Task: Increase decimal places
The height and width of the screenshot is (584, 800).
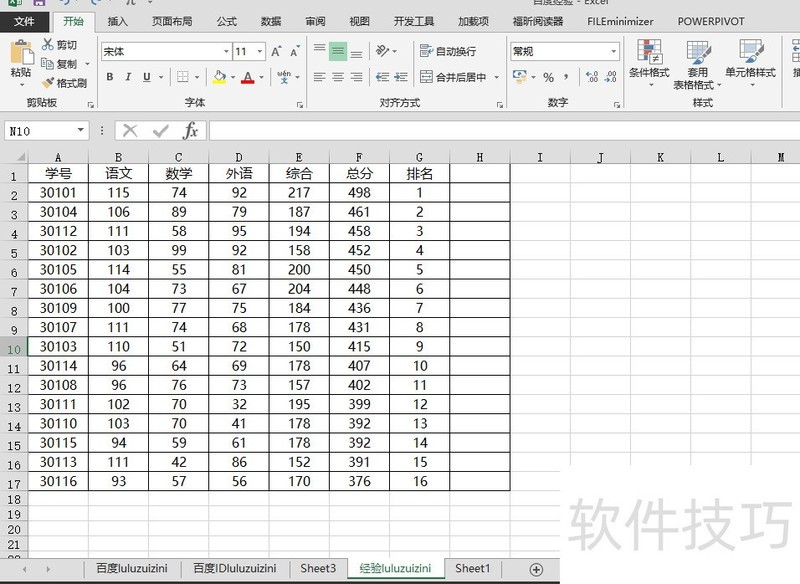Action: tap(592, 77)
